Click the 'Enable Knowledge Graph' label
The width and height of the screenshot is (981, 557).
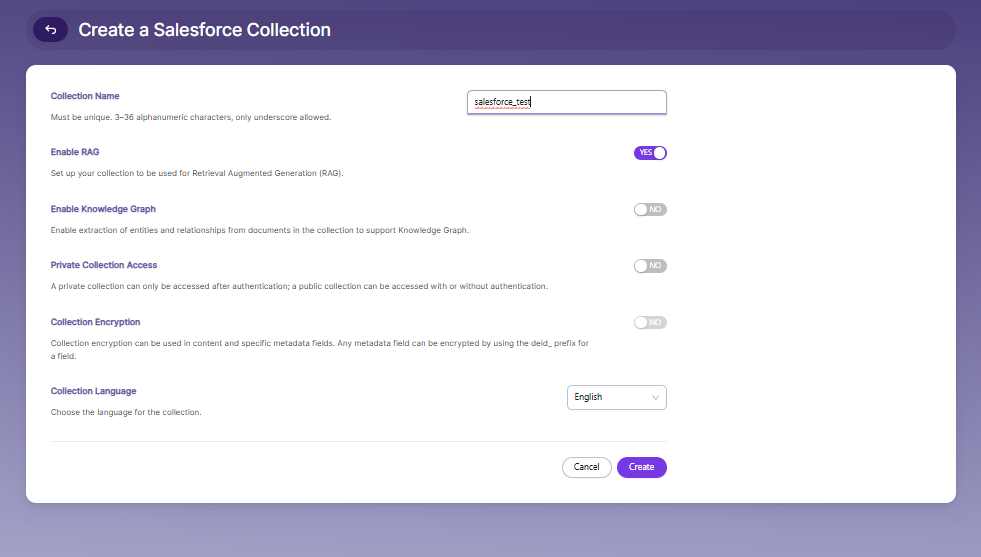click(x=103, y=209)
